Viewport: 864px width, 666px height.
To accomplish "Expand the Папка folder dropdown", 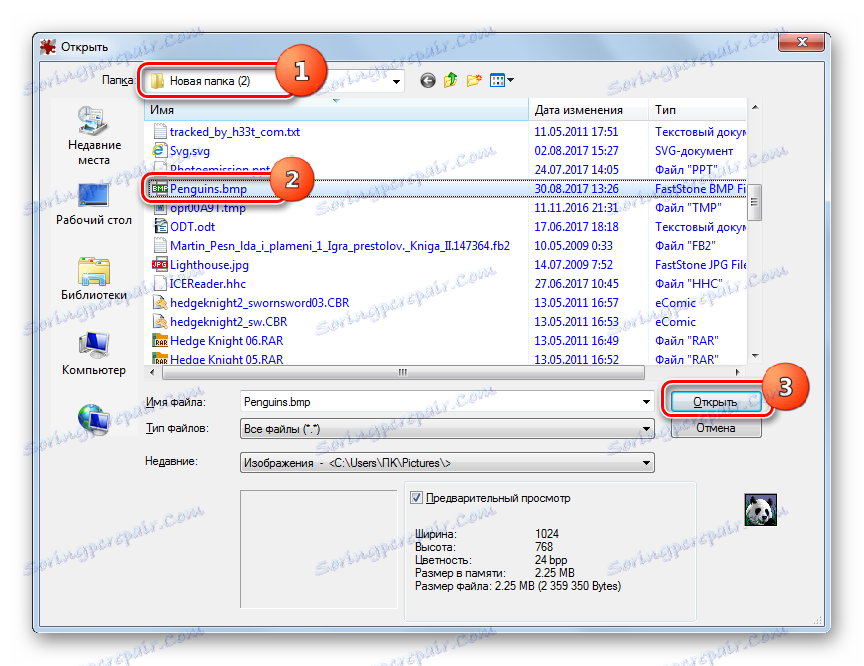I will click(396, 82).
